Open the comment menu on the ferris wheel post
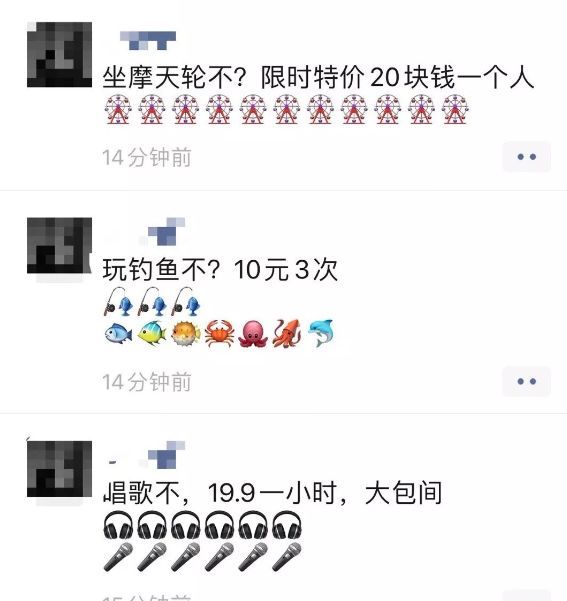This screenshot has height=601, width=567. pos(526,157)
